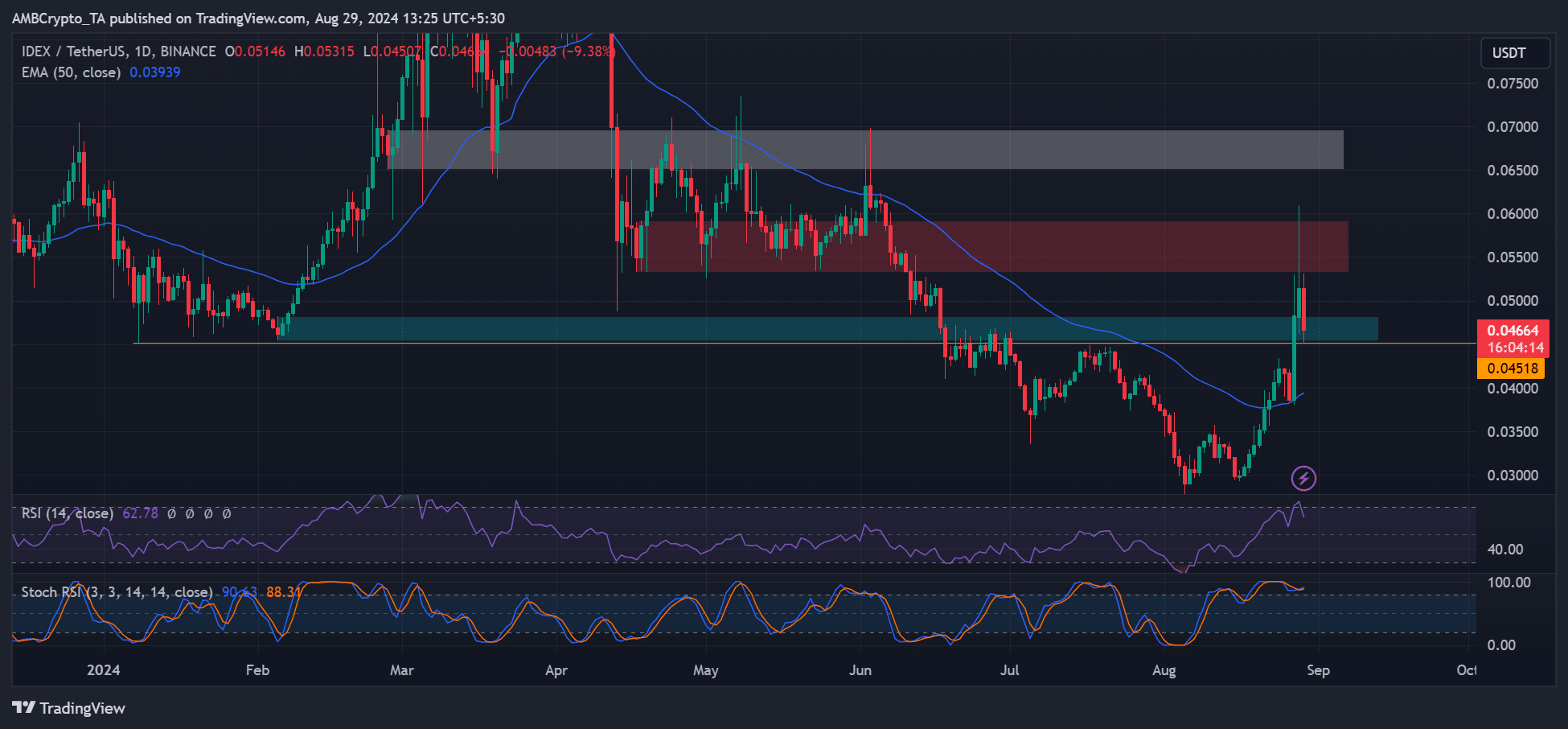
Task: Click the Mar label on time axis
Action: (401, 670)
